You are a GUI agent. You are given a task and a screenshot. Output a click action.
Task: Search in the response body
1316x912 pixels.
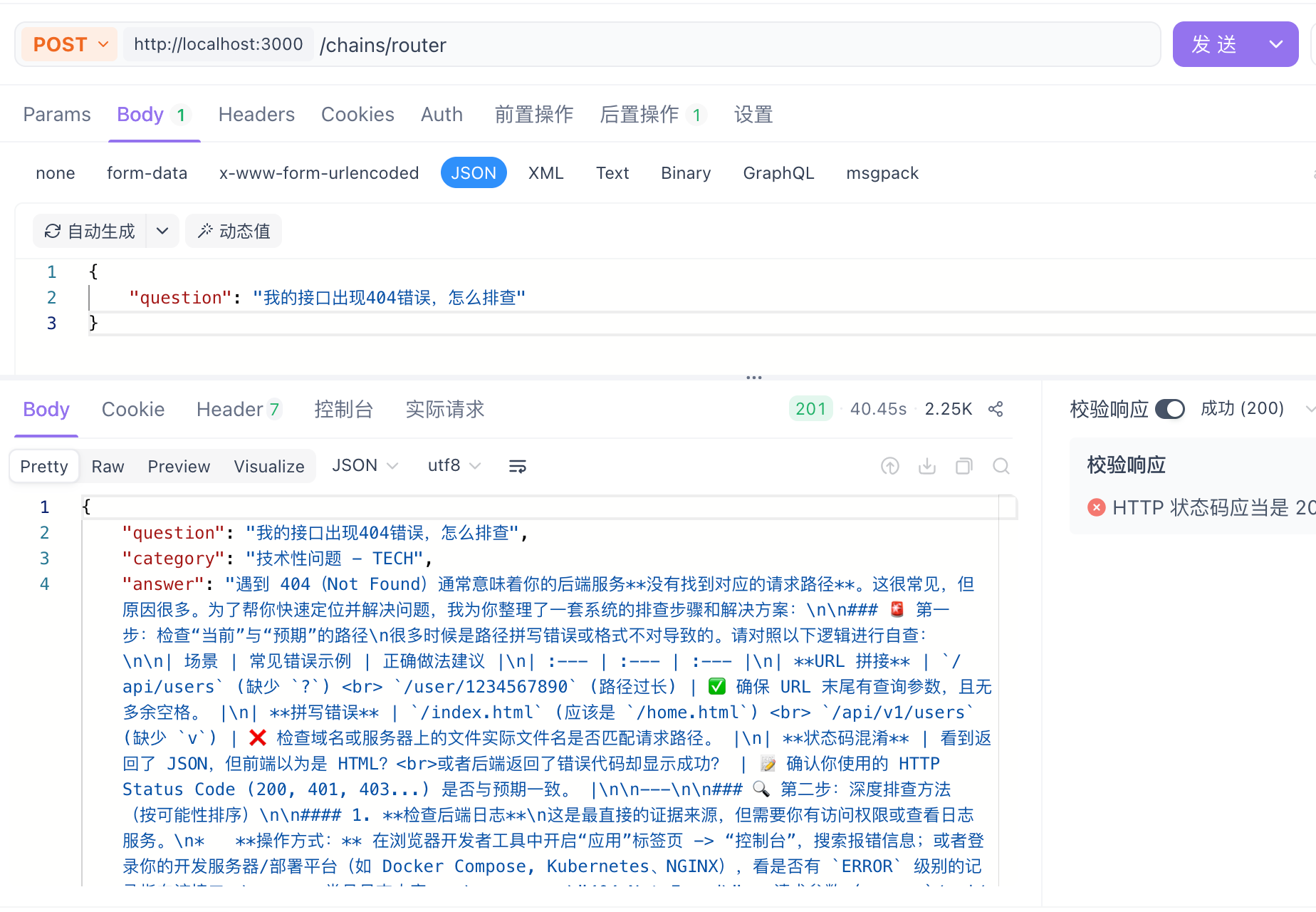point(1001,466)
